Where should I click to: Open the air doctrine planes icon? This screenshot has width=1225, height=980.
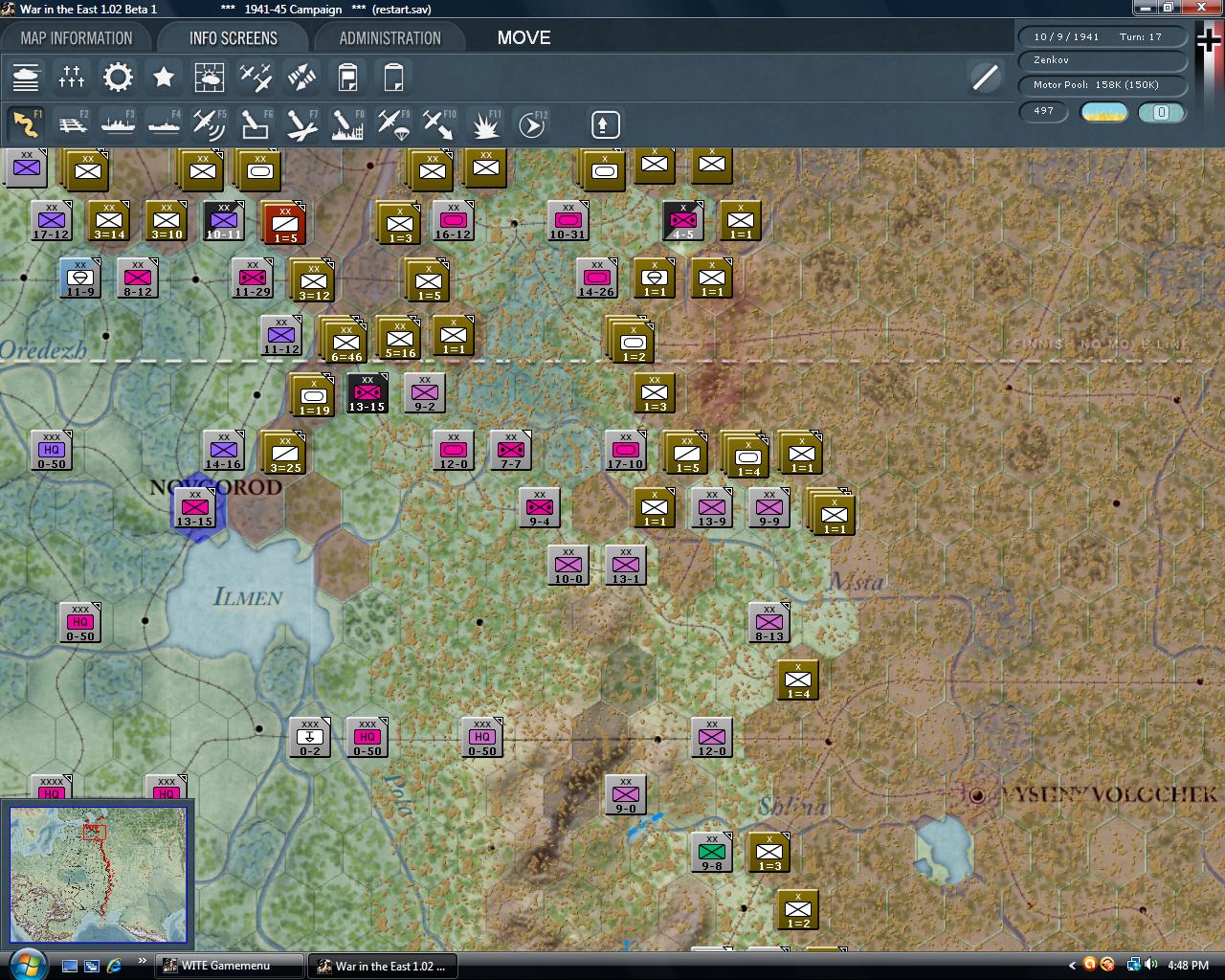[256, 78]
